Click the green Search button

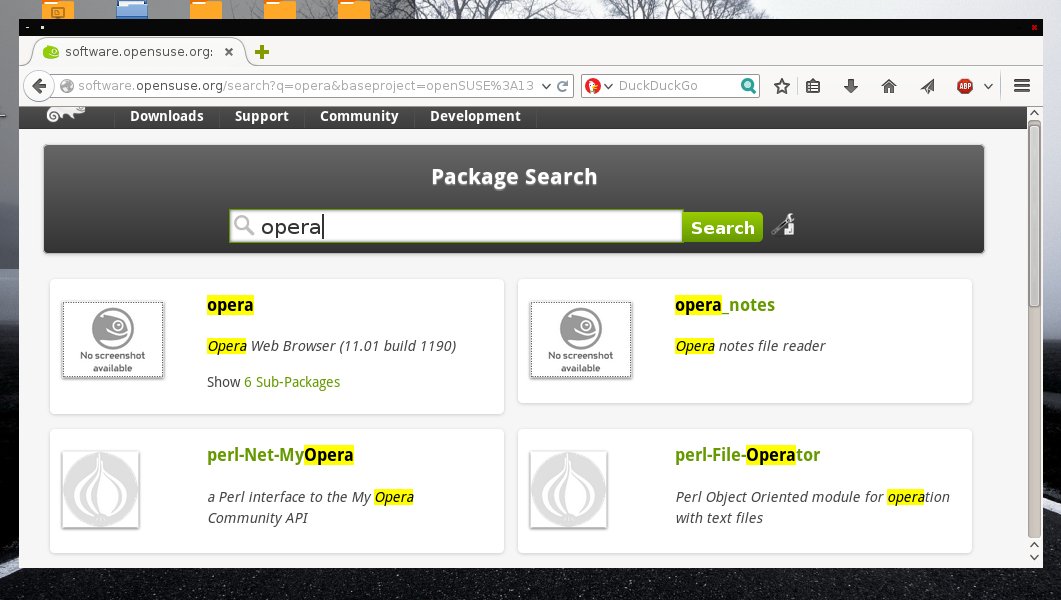(x=722, y=227)
